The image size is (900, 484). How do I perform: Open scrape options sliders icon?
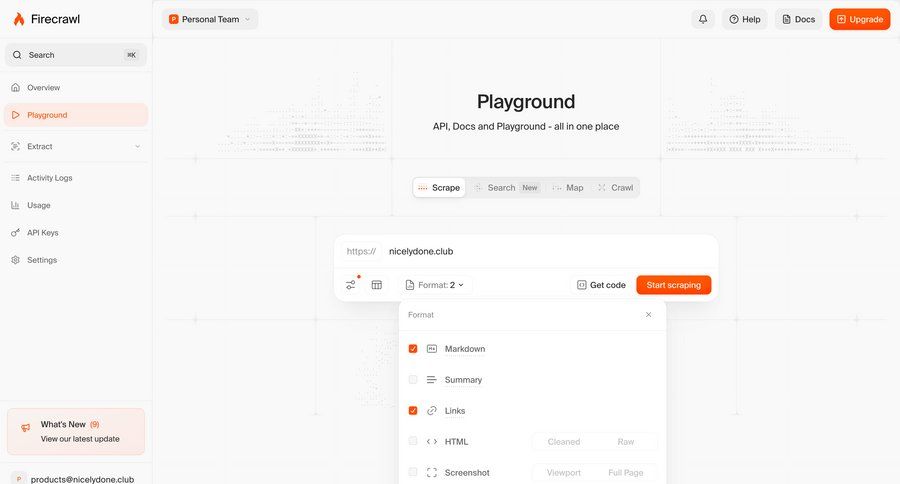[x=351, y=285]
